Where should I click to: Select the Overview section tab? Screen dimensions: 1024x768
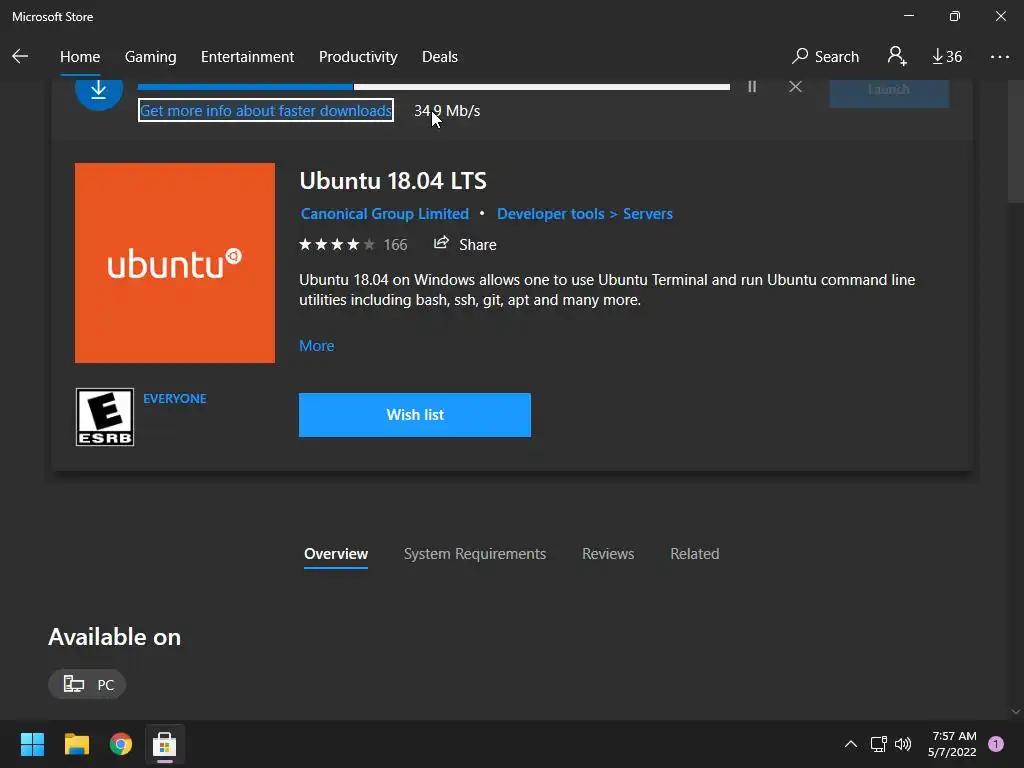pos(336,554)
